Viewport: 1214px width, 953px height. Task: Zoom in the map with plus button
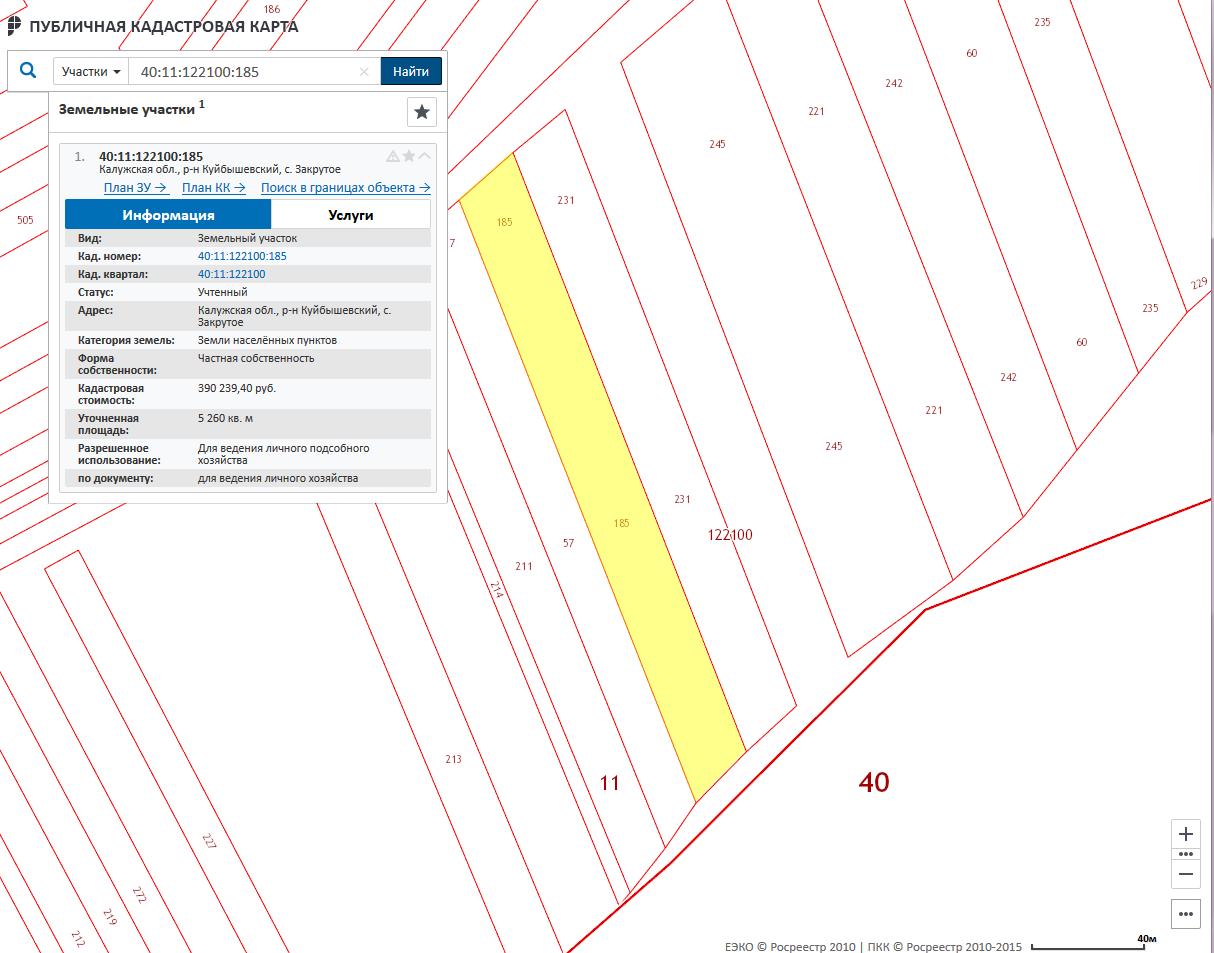[x=1186, y=834]
